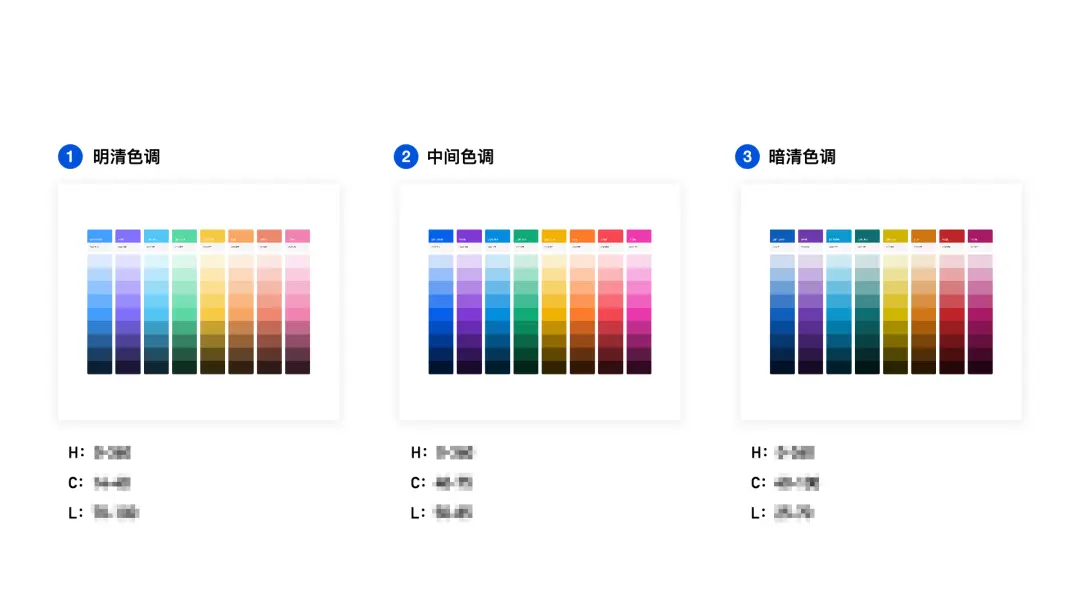Click the L: label under 明清色调
The height and width of the screenshot is (608, 1080).
pyautogui.click(x=75, y=513)
